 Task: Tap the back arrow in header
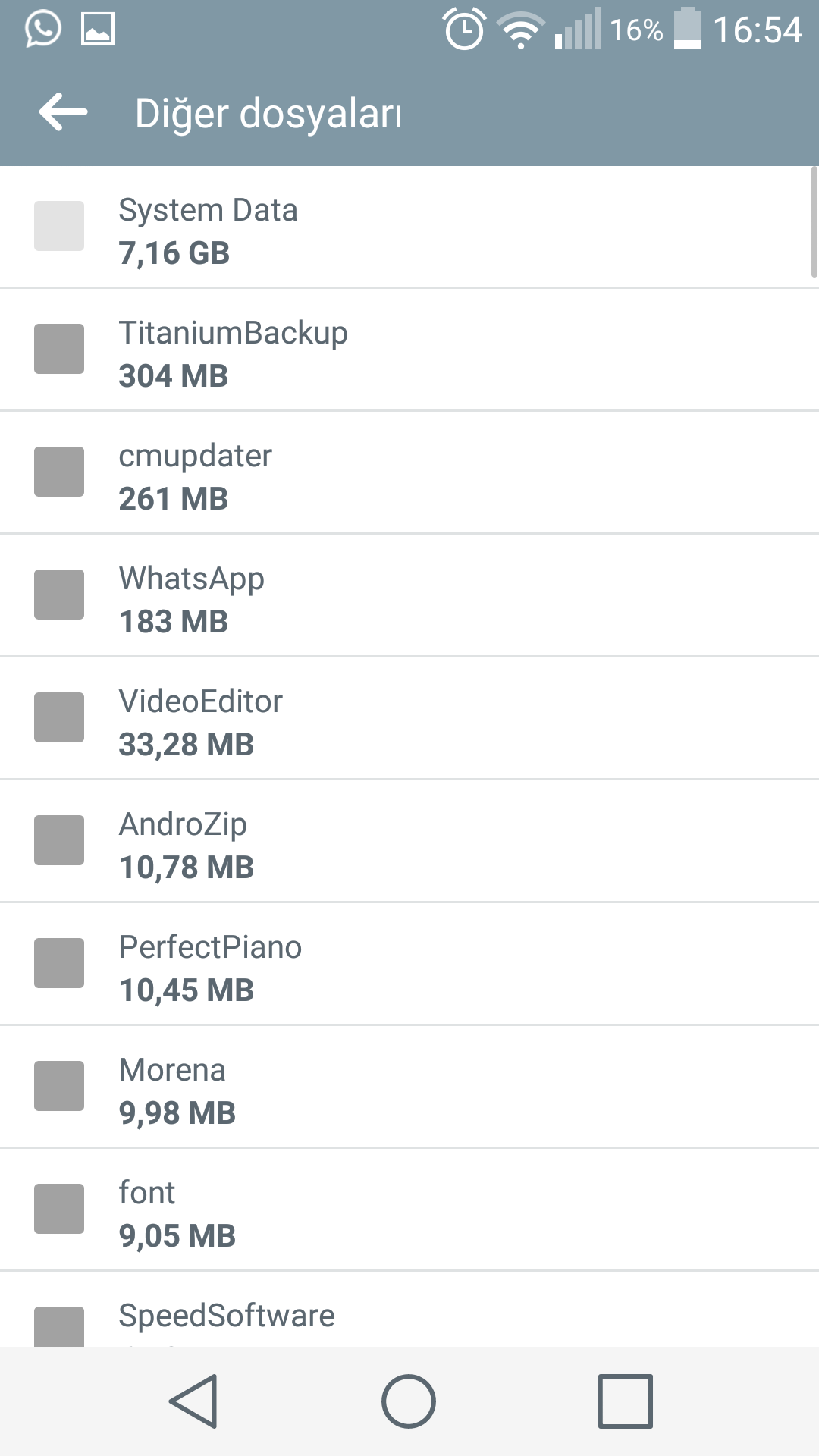click(64, 112)
